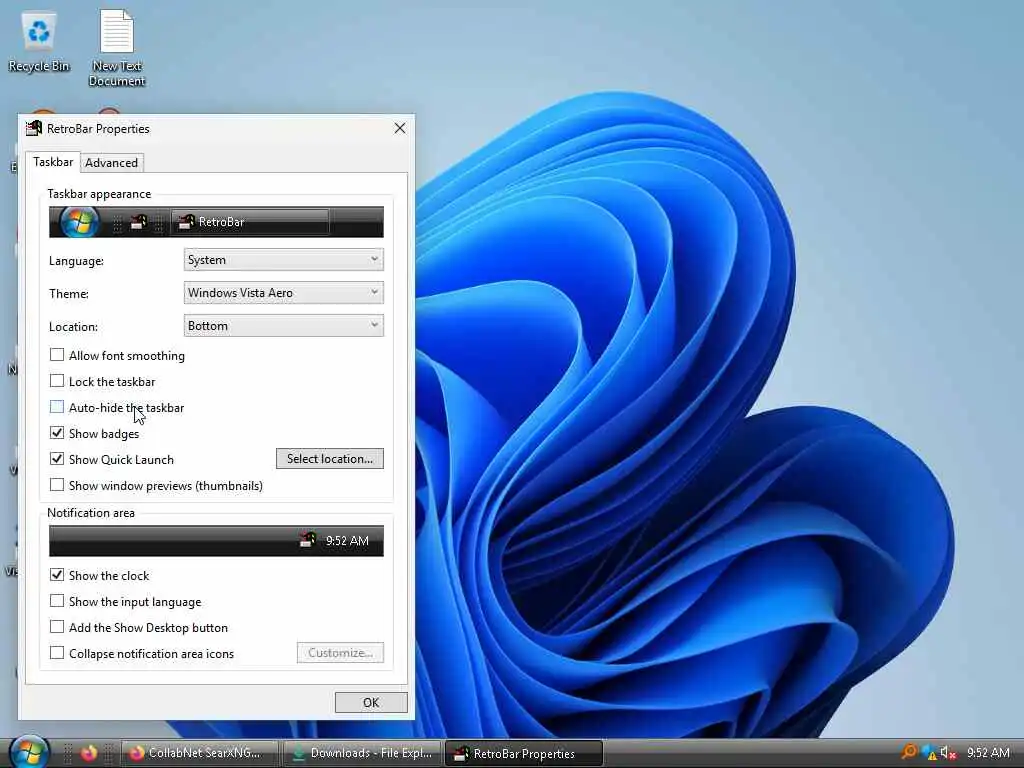Image resolution: width=1024 pixels, height=768 pixels.
Task: Close the RetroBar Properties dialog
Action: click(x=400, y=128)
